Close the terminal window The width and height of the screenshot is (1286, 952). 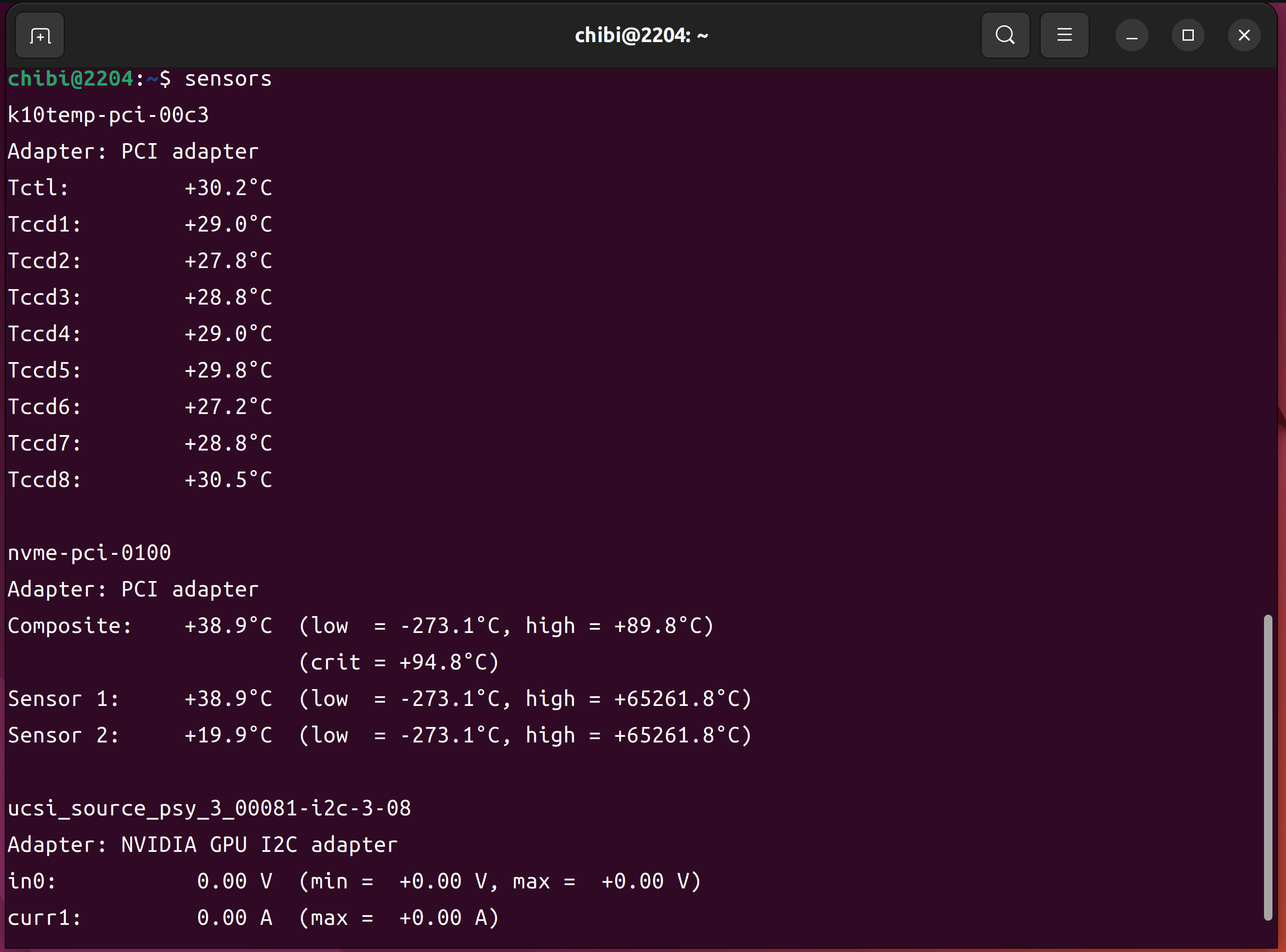[x=1244, y=36]
